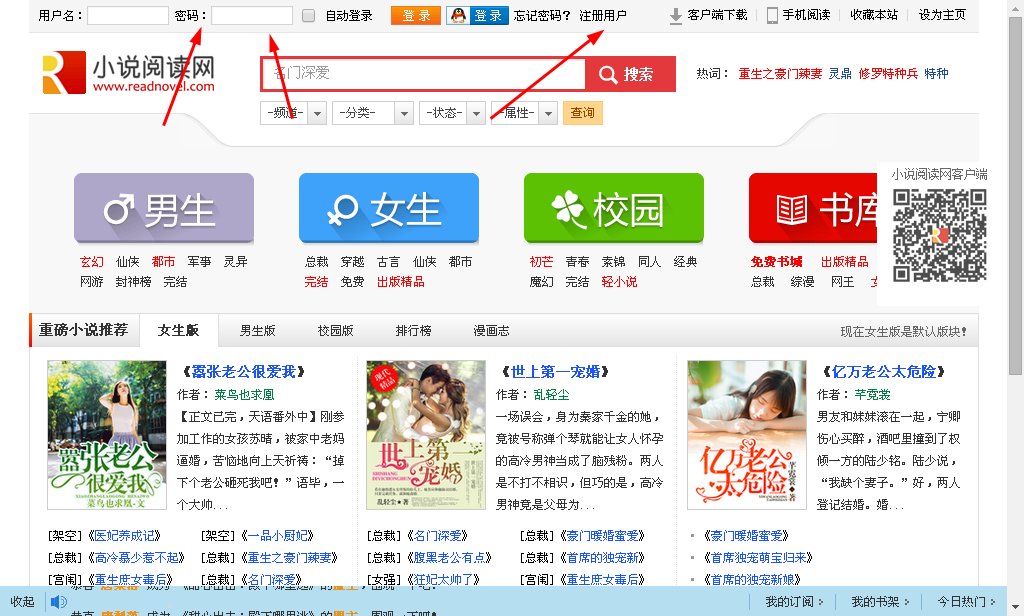Switch to the 排行榜 rankings tab
Viewport: 1024px width, 616px height.
click(413, 330)
